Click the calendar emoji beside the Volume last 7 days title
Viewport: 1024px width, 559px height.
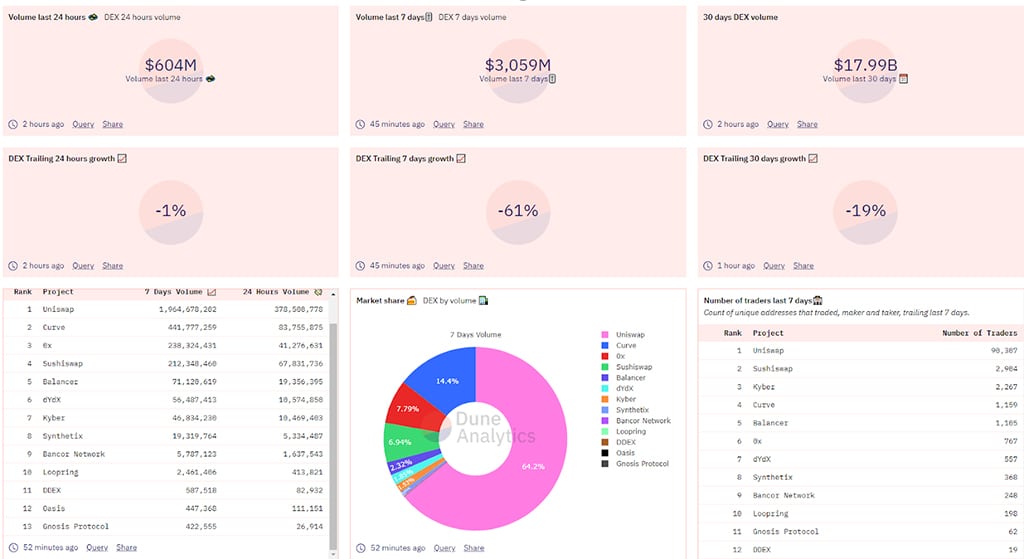pyautogui.click(x=429, y=17)
